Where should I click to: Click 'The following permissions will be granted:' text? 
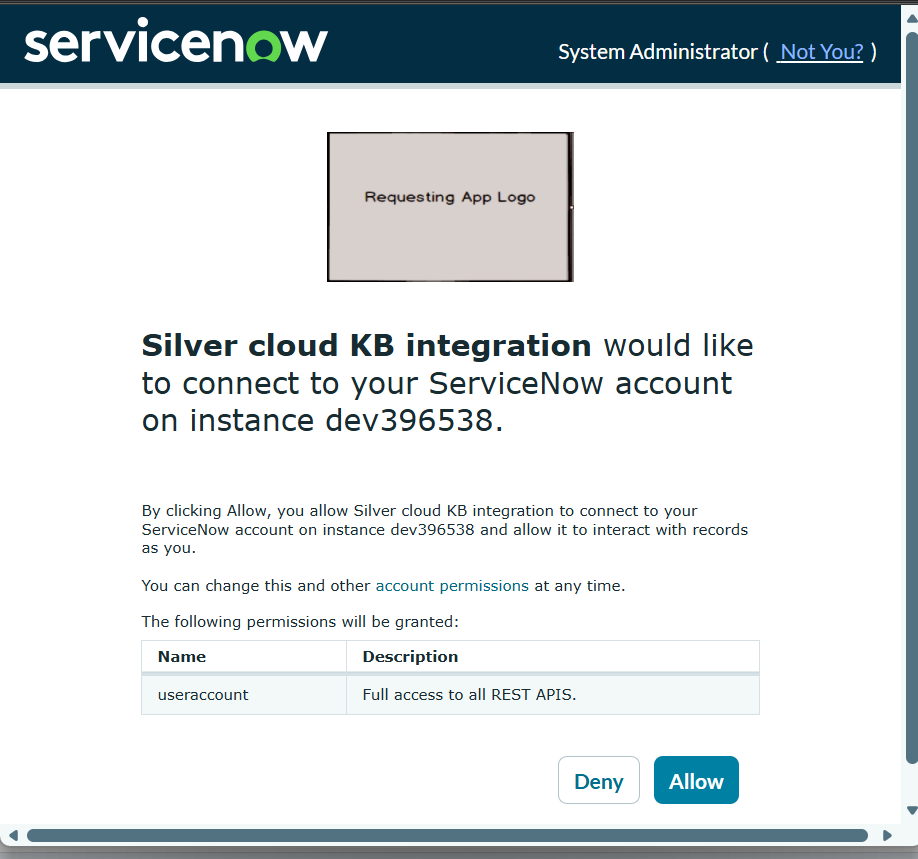tap(300, 622)
